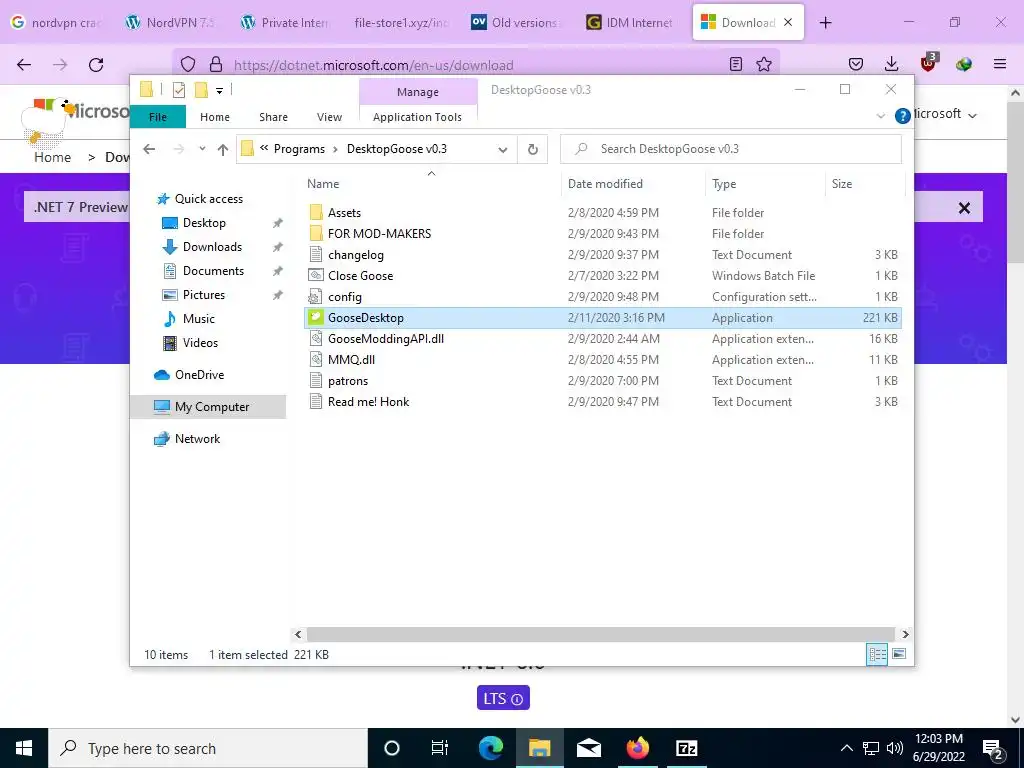Select Network in navigation pane
This screenshot has width=1024, height=768.
[x=197, y=439]
